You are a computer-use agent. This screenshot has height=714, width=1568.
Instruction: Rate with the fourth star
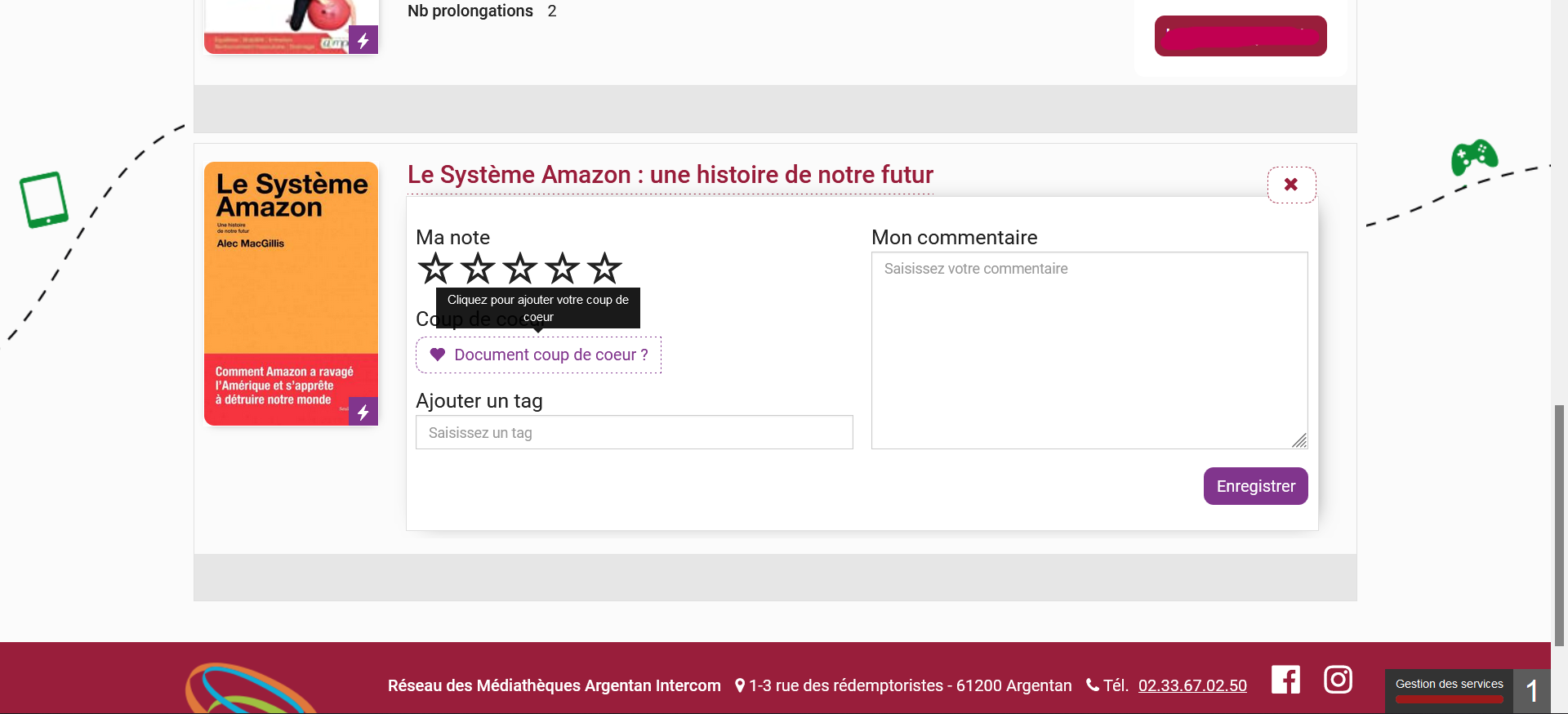(x=563, y=268)
